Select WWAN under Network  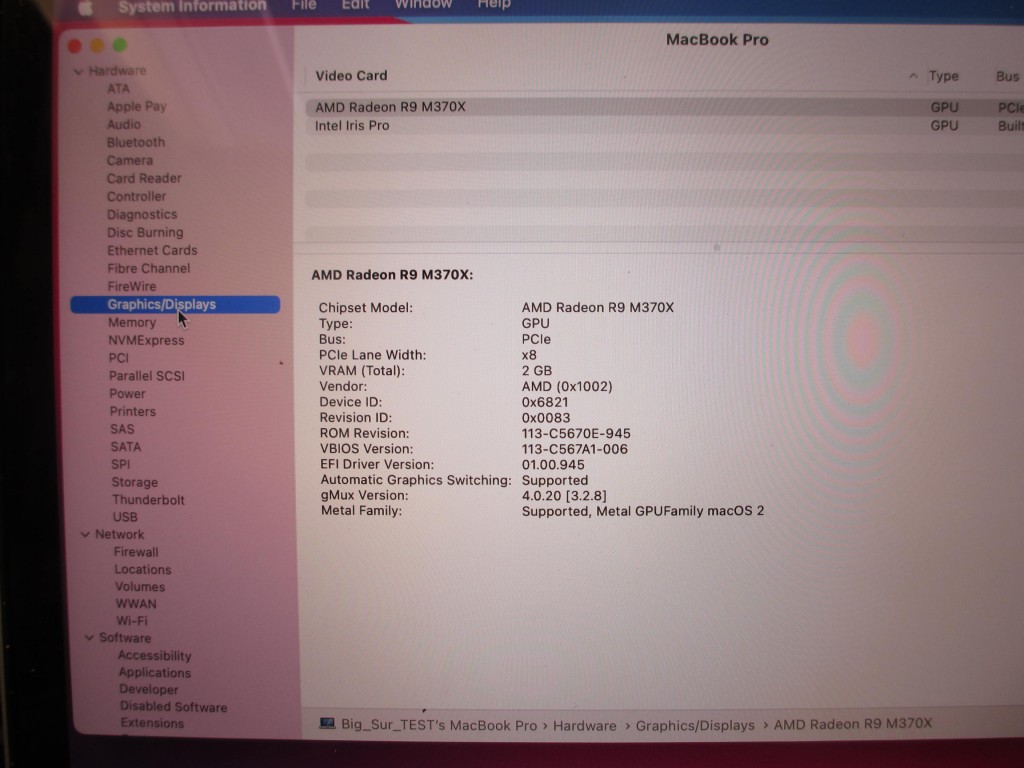pos(136,603)
